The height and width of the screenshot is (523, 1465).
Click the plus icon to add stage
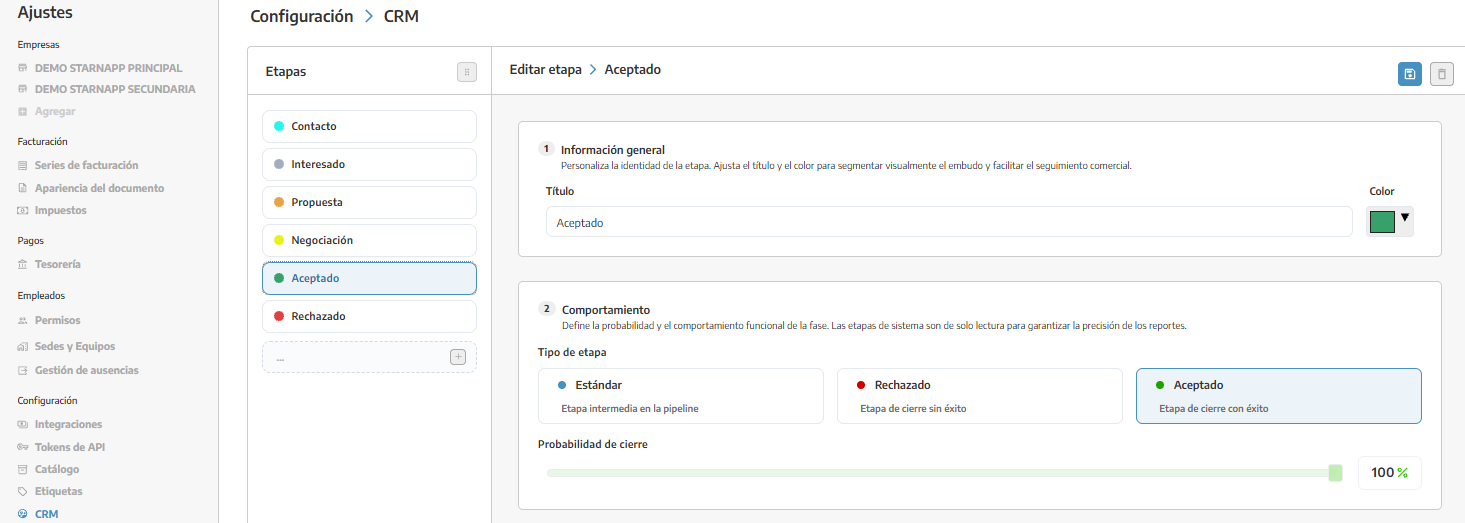[458, 357]
